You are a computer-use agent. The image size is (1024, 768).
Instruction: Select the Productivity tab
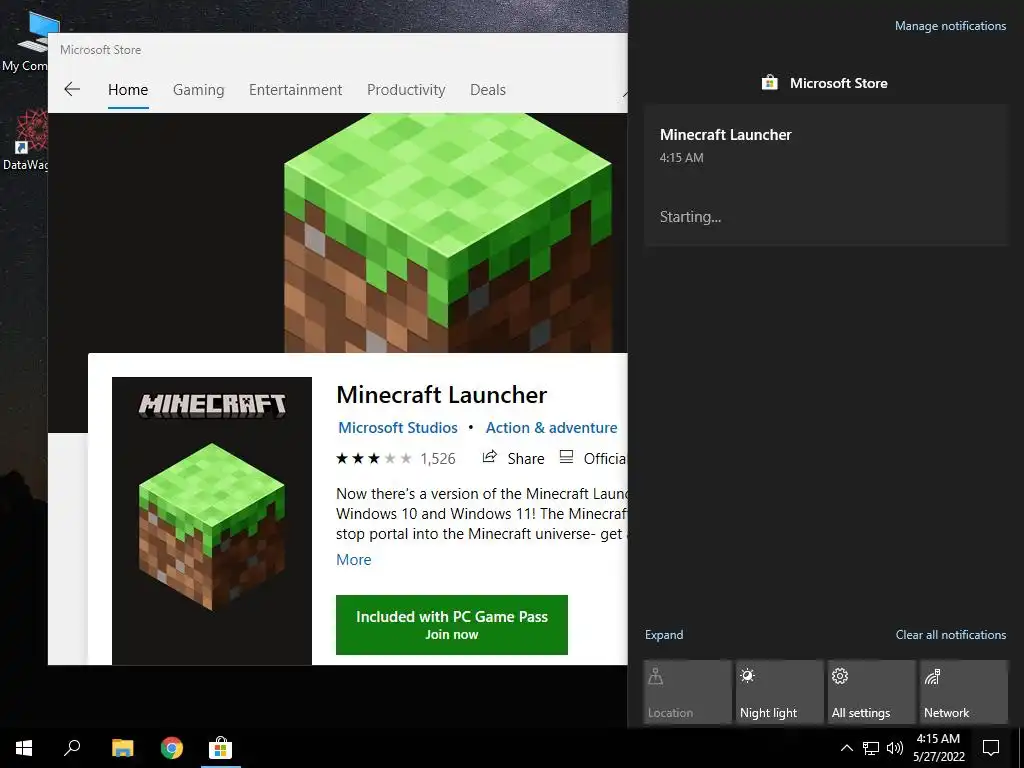(406, 89)
